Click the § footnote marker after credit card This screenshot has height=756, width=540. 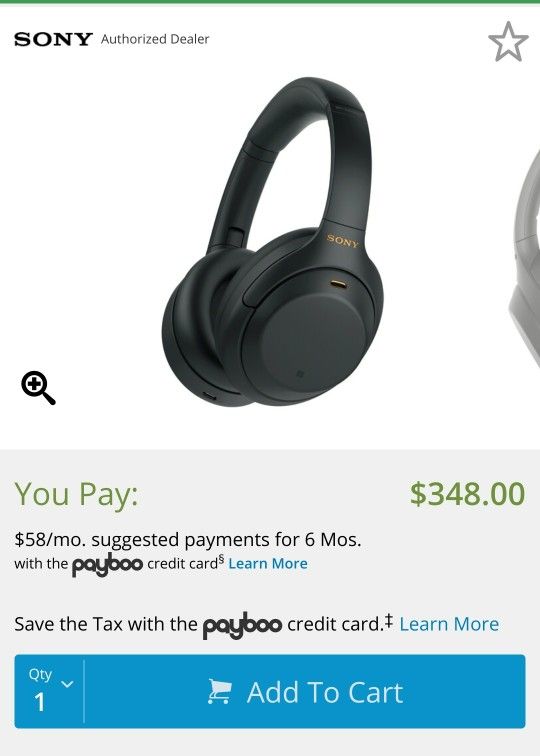pyautogui.click(x=221, y=559)
